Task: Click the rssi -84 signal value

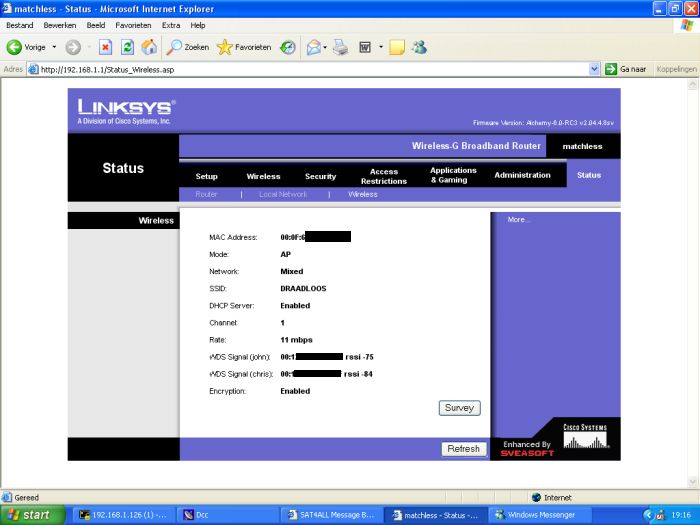Action: 358,374
